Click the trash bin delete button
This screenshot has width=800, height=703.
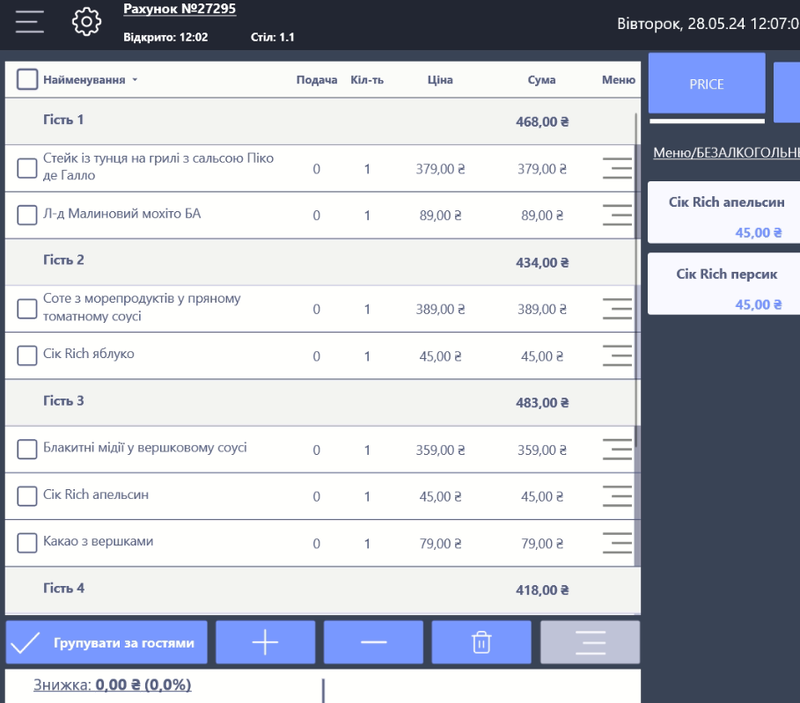pos(481,642)
